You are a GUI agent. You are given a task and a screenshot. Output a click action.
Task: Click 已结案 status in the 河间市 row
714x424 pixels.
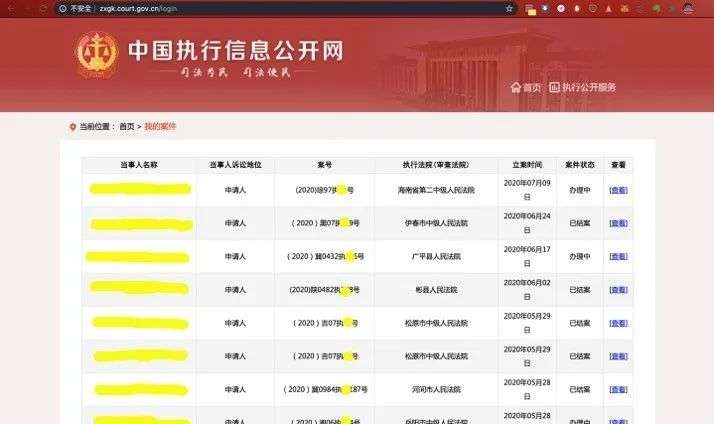coord(580,389)
